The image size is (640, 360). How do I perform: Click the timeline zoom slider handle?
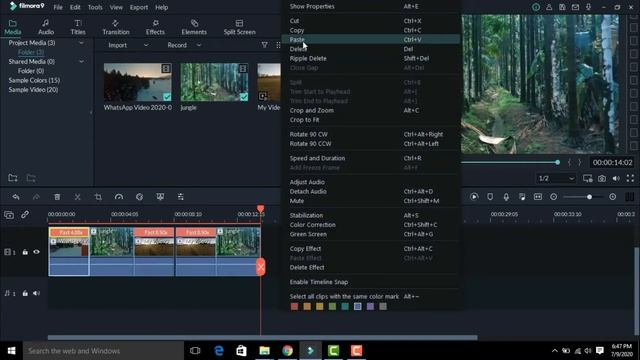pyautogui.click(x=589, y=197)
